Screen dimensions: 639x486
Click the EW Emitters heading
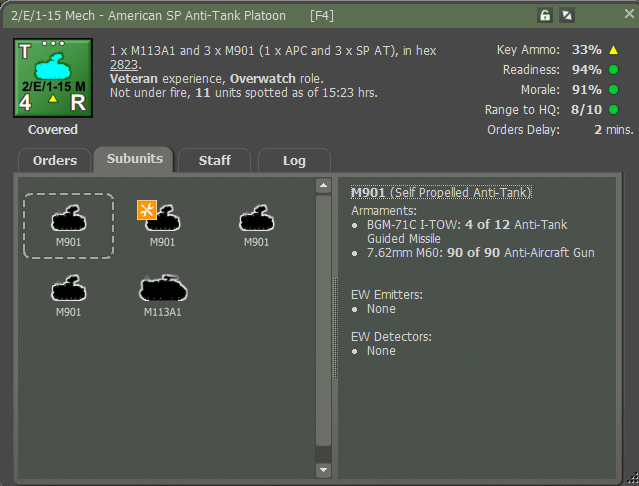(387, 295)
